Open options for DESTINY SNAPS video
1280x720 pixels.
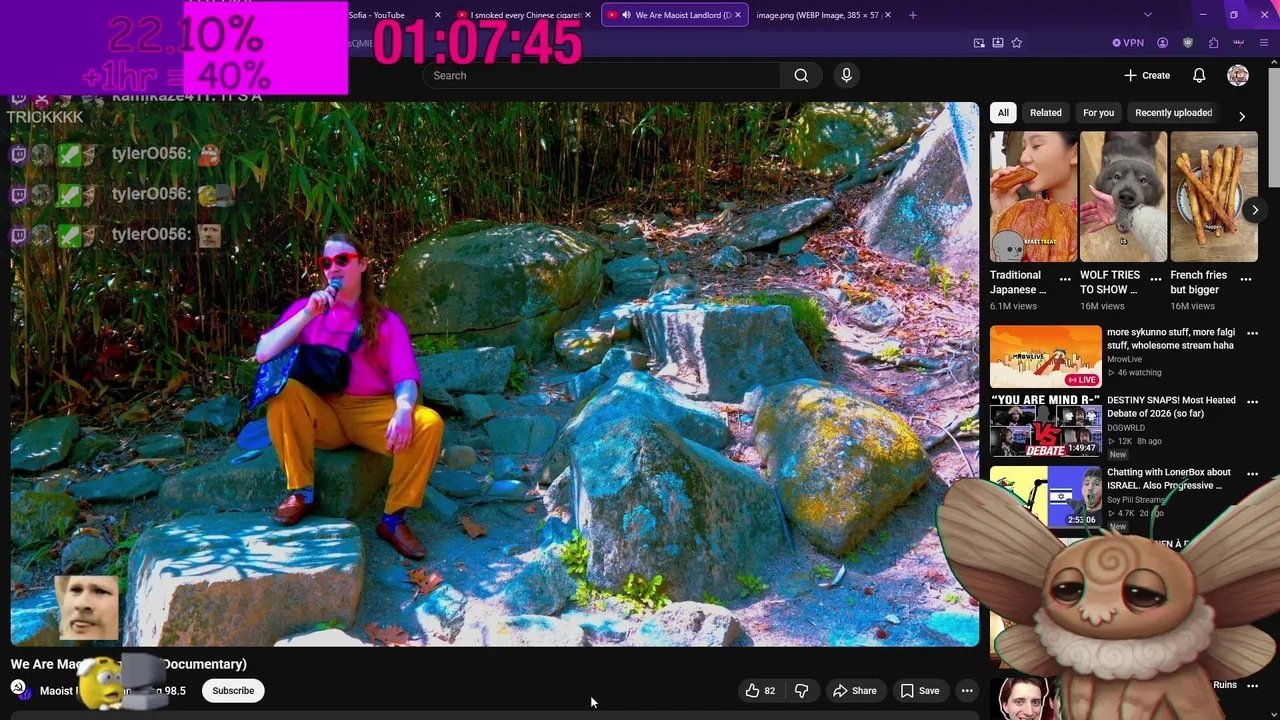(1252, 401)
